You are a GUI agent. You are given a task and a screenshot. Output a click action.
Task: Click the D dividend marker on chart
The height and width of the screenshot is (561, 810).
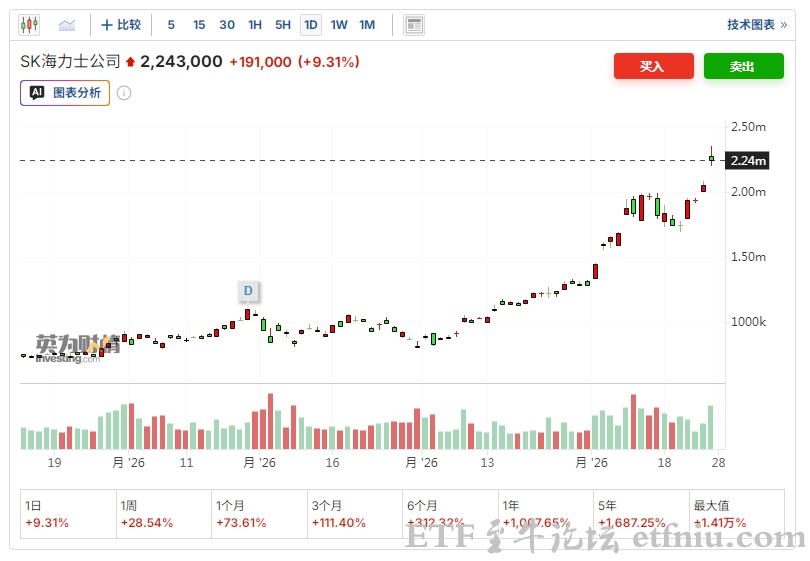(x=248, y=291)
